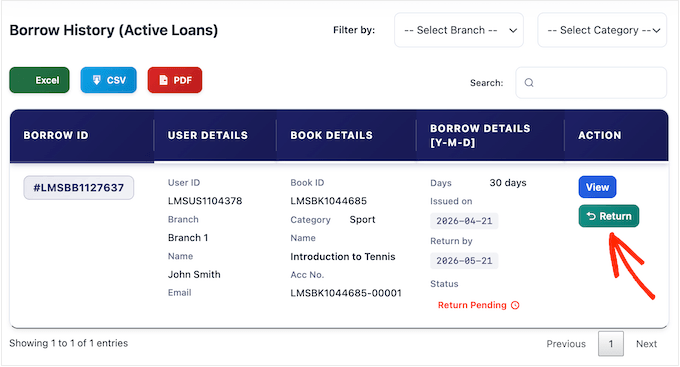Click return-by date 2026-05-21
This screenshot has height=367, width=680.
pos(464,261)
